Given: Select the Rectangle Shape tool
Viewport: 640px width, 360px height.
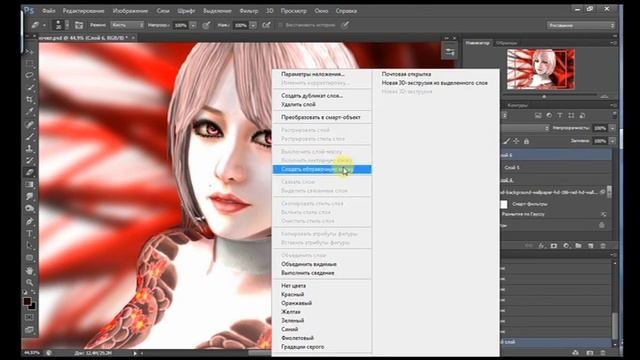Looking at the screenshot, I should click(x=29, y=258).
